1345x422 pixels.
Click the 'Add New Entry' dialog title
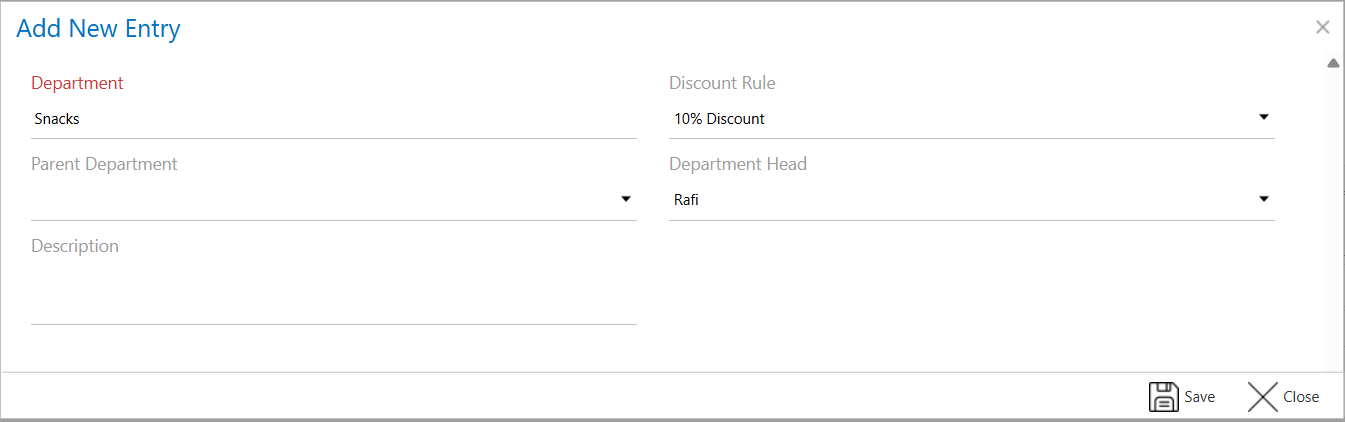(x=98, y=28)
